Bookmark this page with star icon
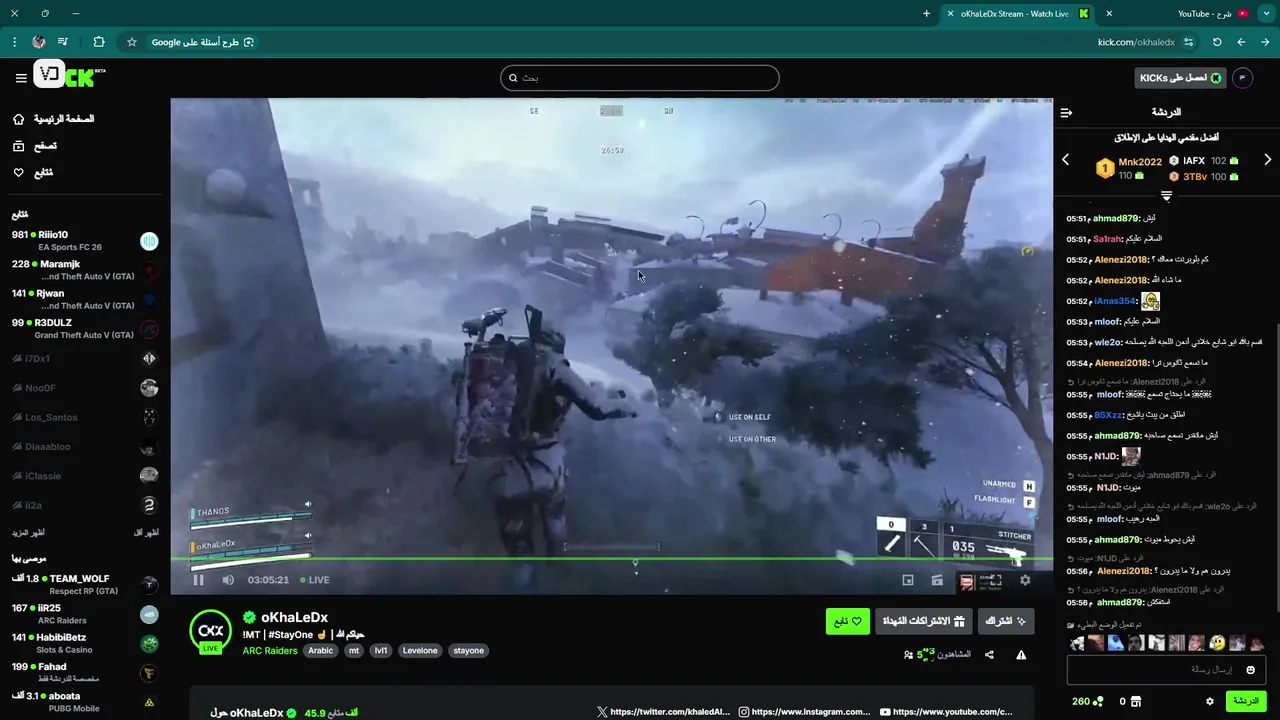 point(131,42)
